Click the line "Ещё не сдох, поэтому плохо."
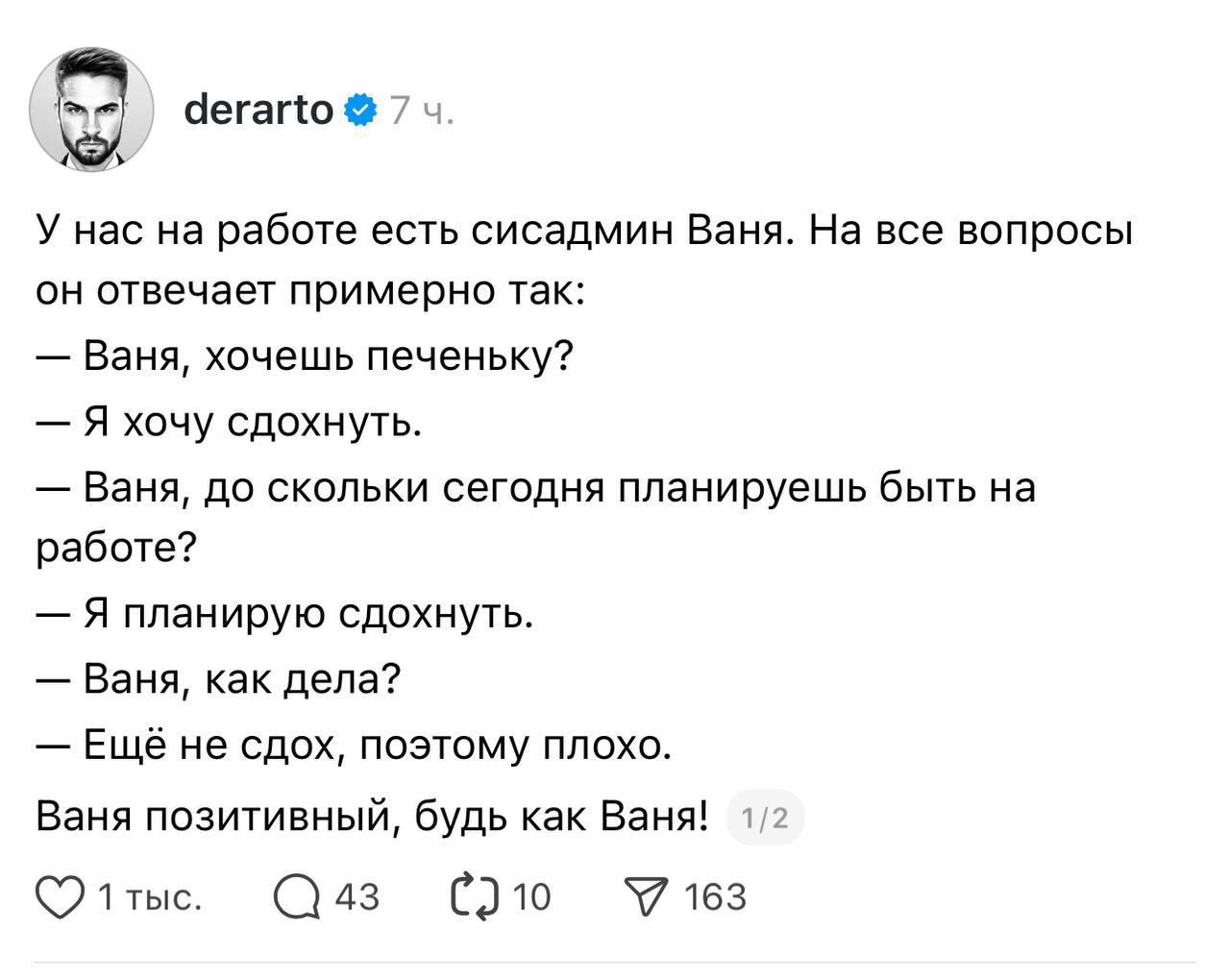The width and height of the screenshot is (1230, 980). 377,744
